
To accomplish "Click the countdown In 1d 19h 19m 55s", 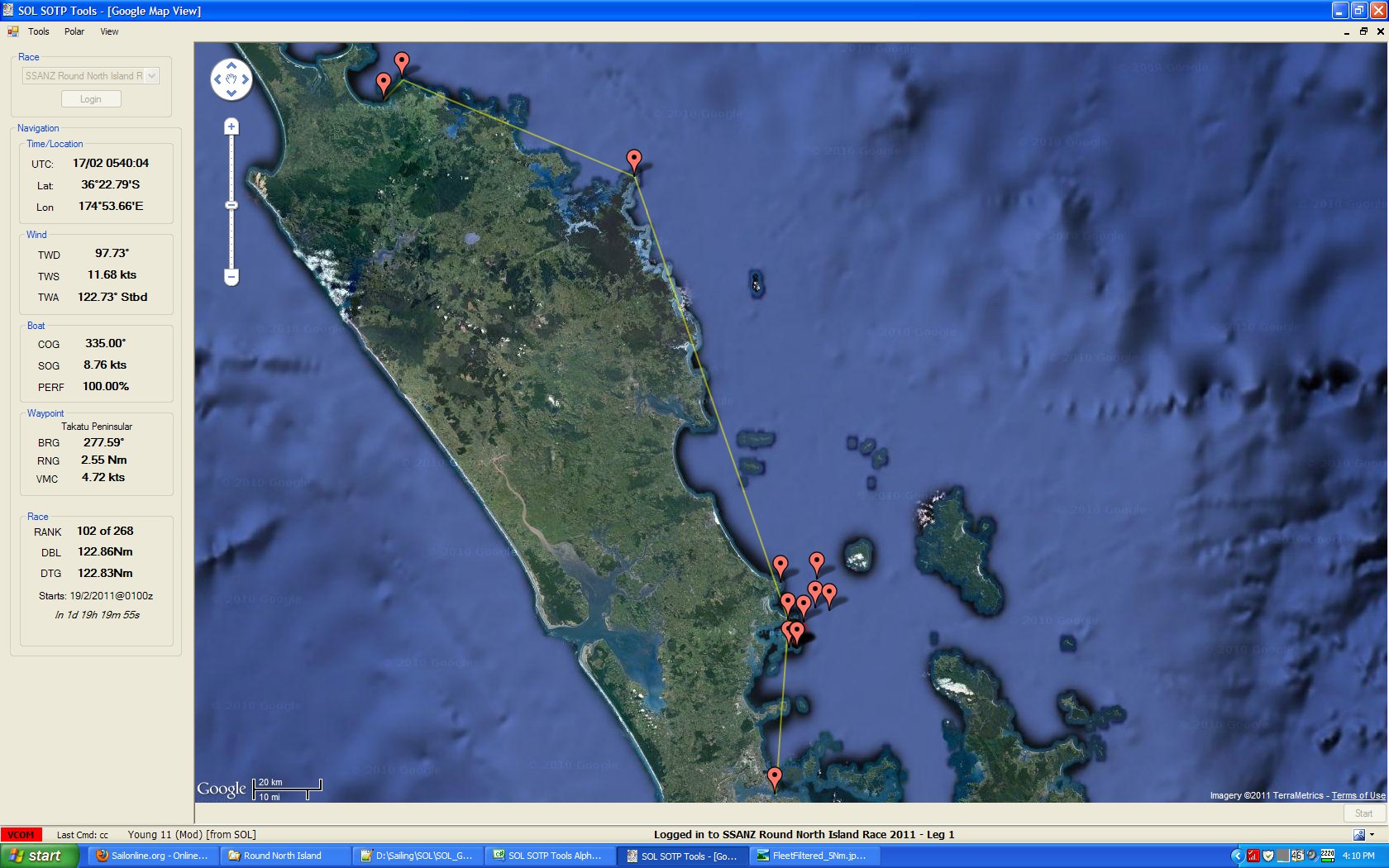I will pos(97,615).
